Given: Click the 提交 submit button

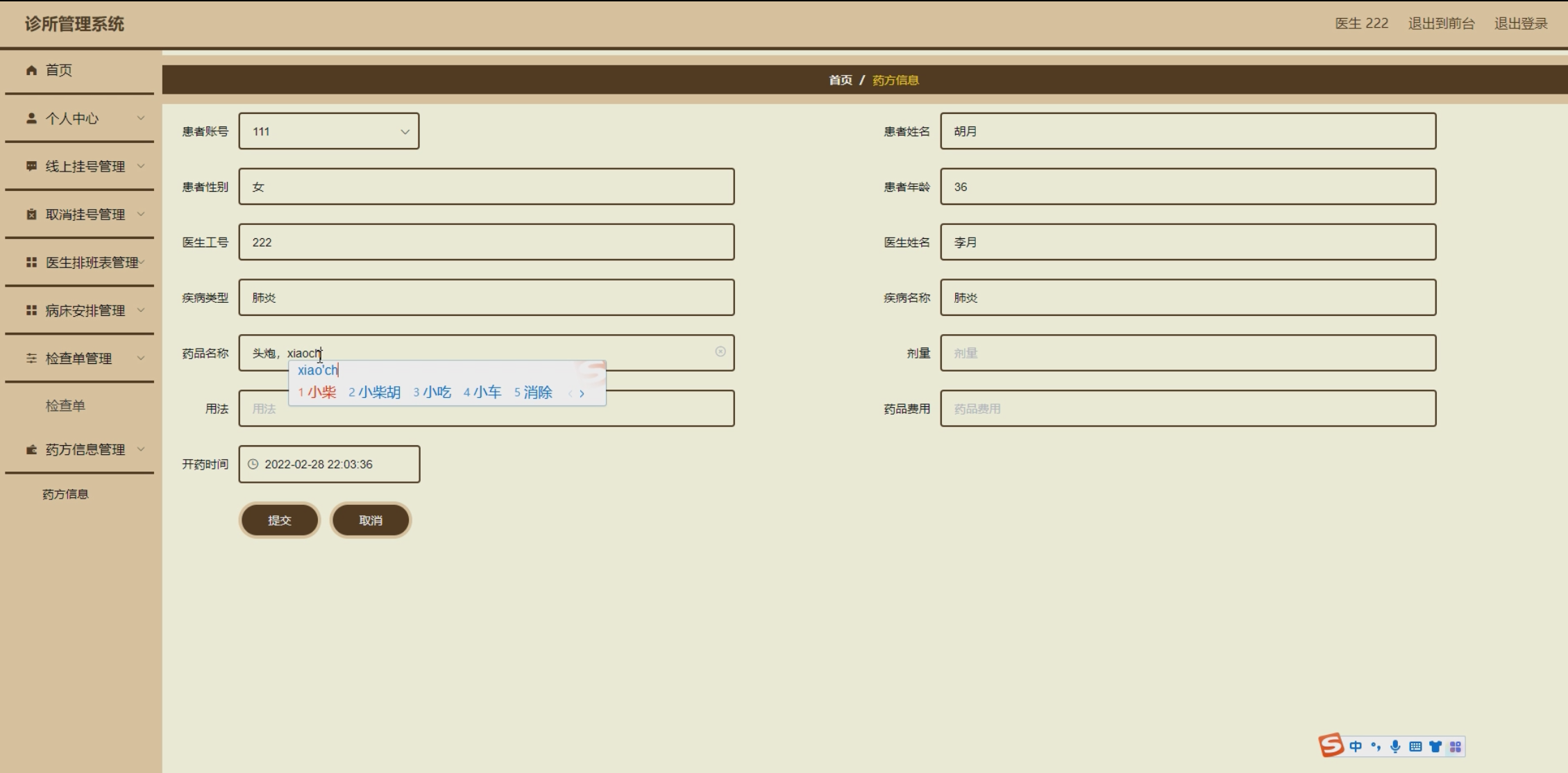Looking at the screenshot, I should (279, 520).
